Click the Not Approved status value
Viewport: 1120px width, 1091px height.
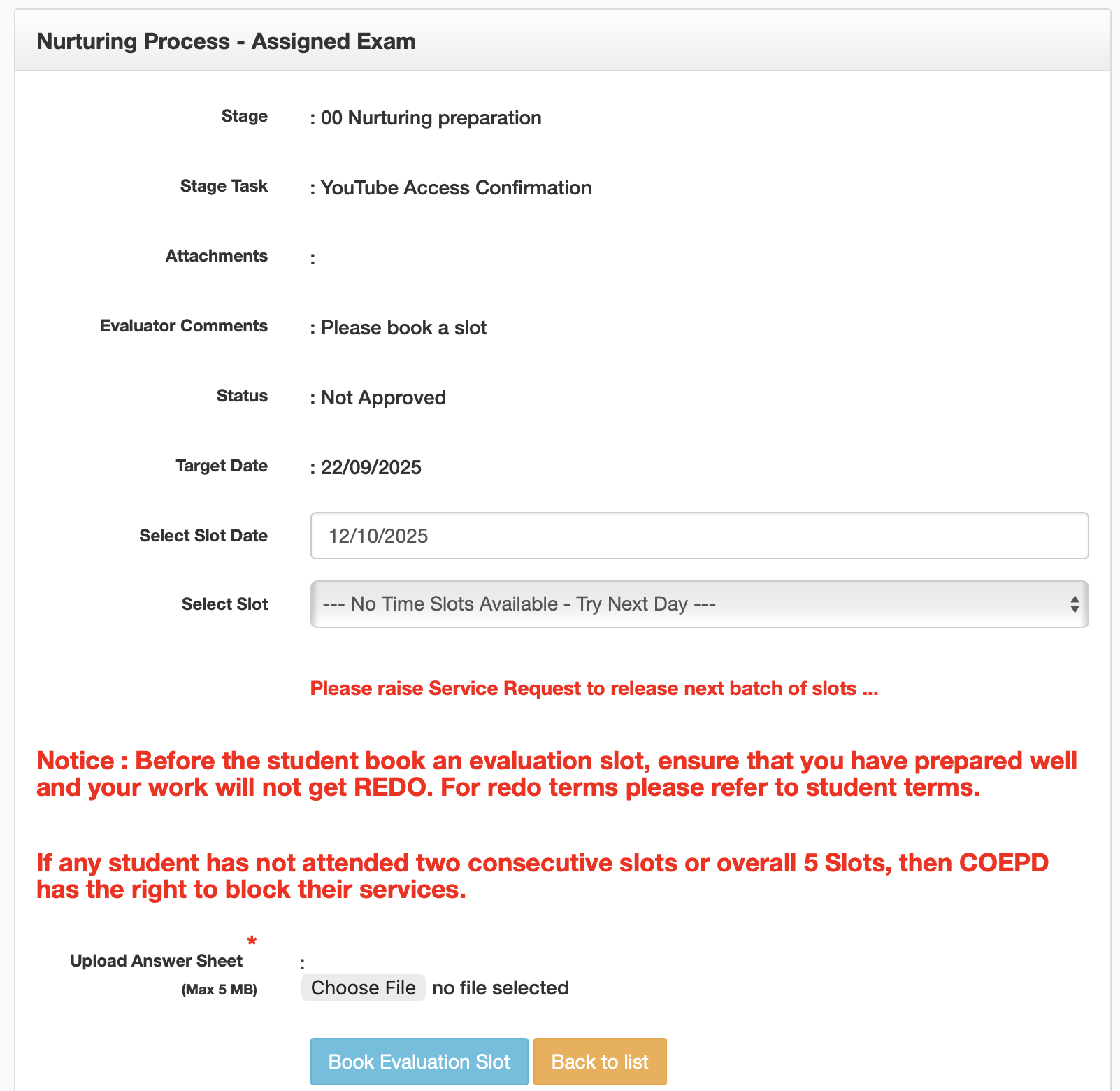[383, 398]
